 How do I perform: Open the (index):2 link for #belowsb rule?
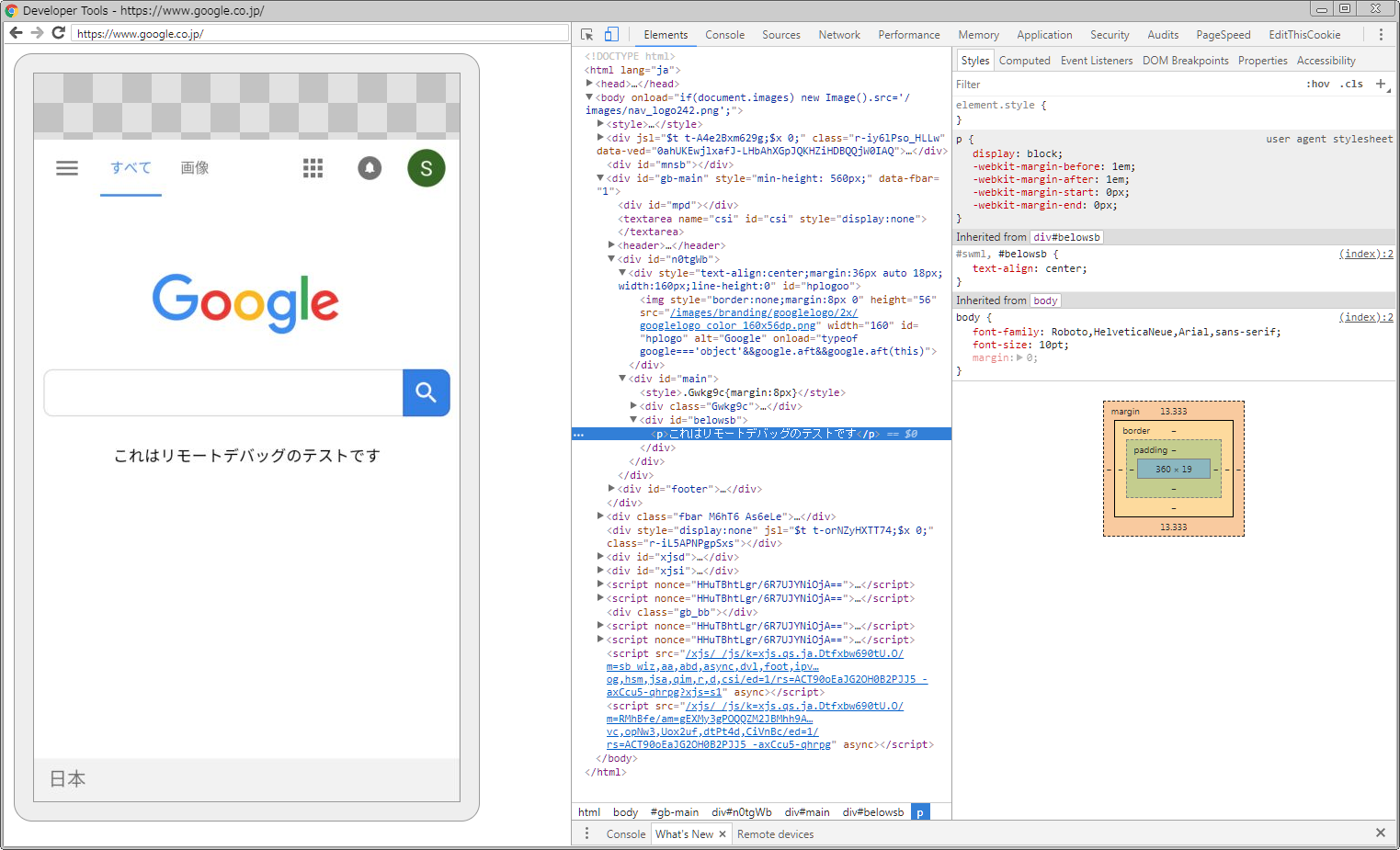[1366, 254]
